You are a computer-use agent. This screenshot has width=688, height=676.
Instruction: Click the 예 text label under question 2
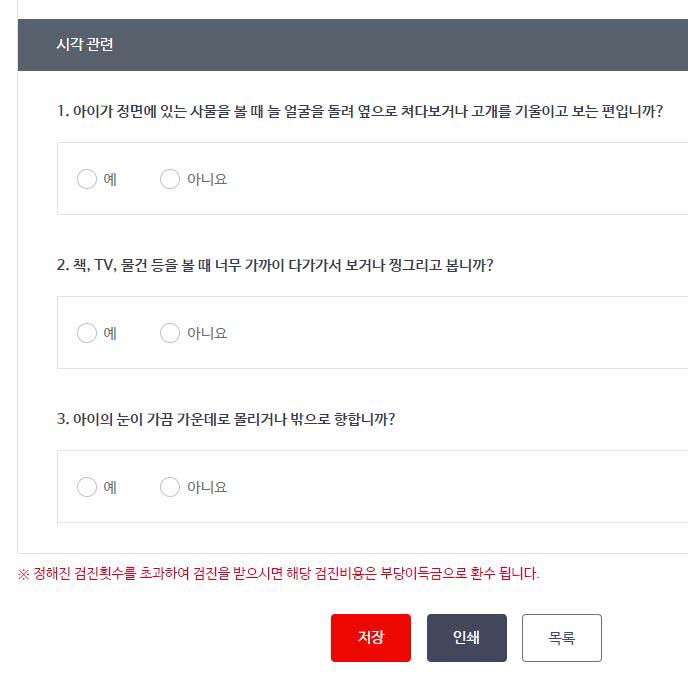[110, 333]
